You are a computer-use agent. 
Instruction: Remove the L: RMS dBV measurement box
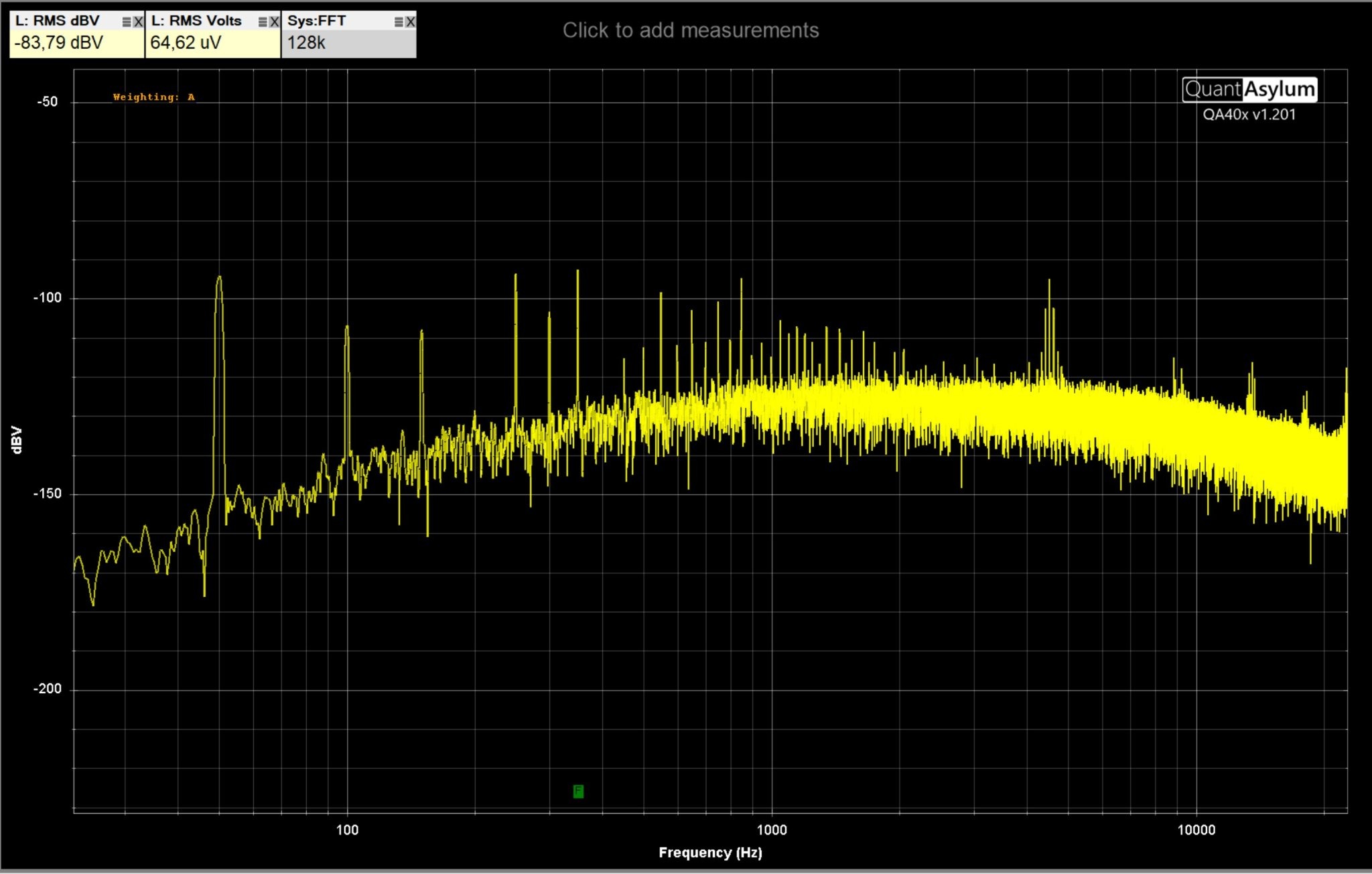tap(138, 22)
